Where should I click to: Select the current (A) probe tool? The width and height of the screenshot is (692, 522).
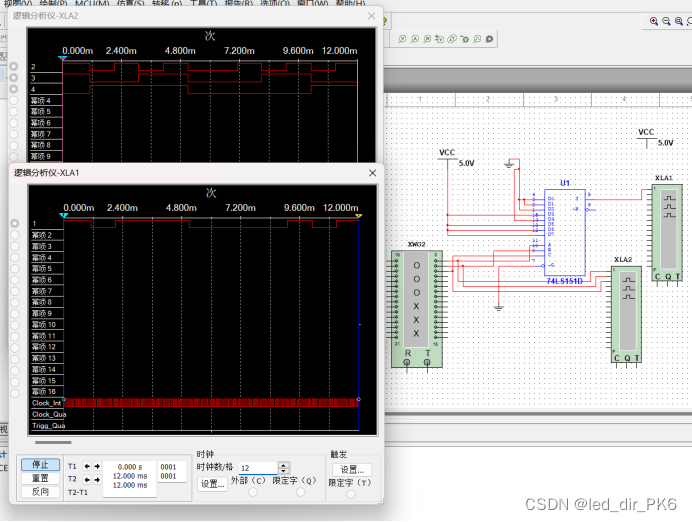tap(415, 39)
